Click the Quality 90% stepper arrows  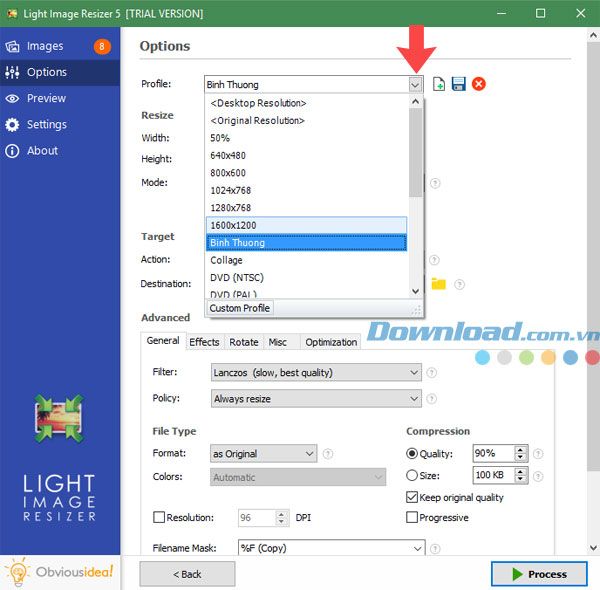click(x=520, y=454)
